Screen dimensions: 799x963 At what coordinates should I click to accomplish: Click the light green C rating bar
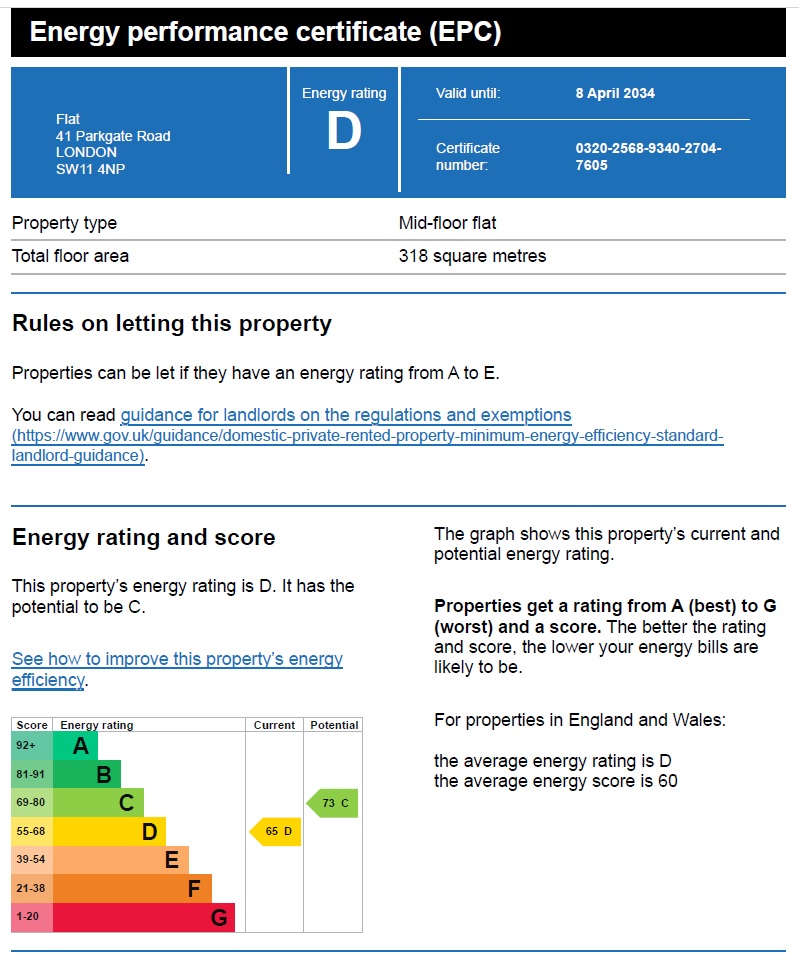98,803
